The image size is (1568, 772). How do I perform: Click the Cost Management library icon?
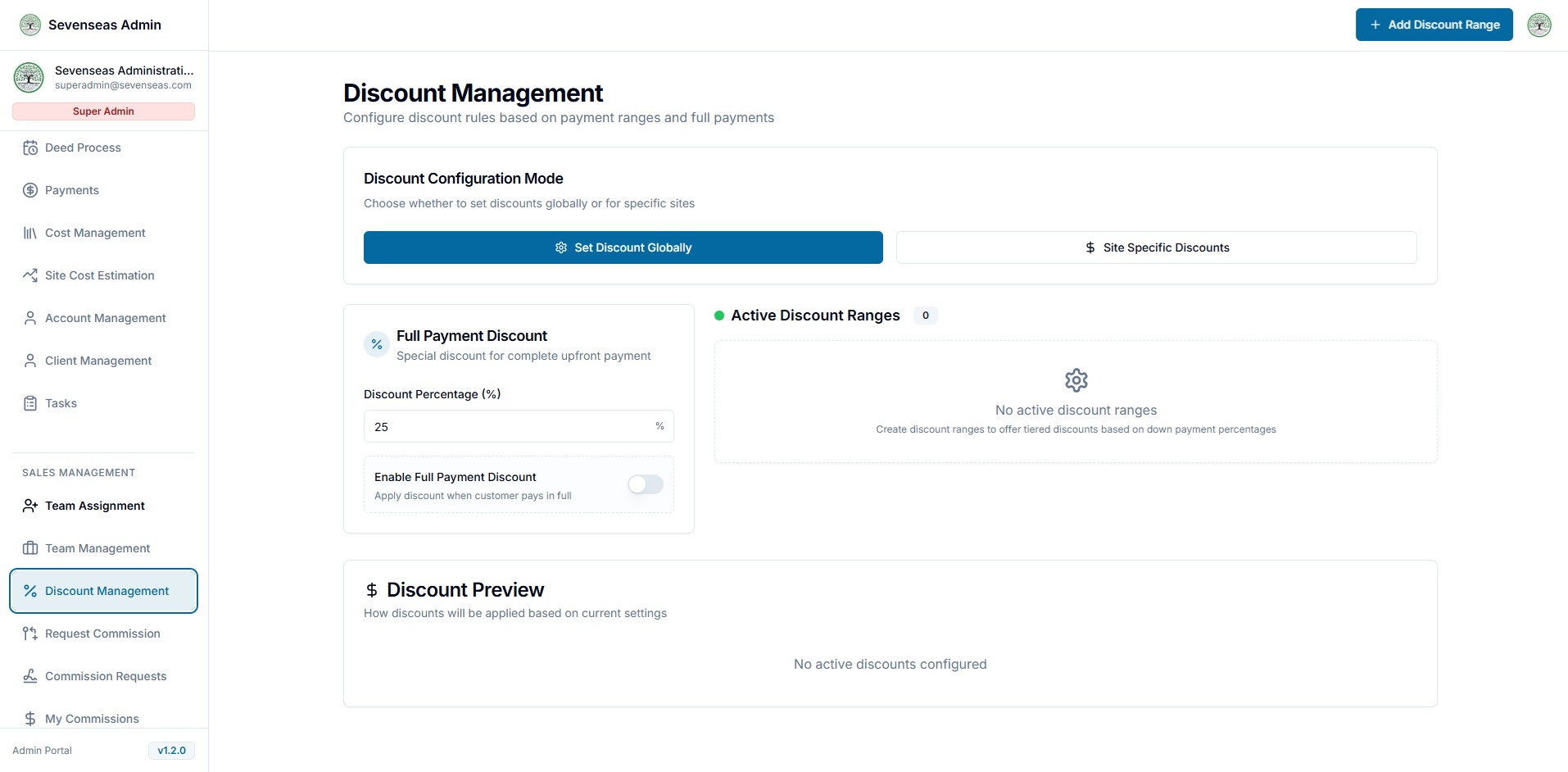(x=30, y=233)
